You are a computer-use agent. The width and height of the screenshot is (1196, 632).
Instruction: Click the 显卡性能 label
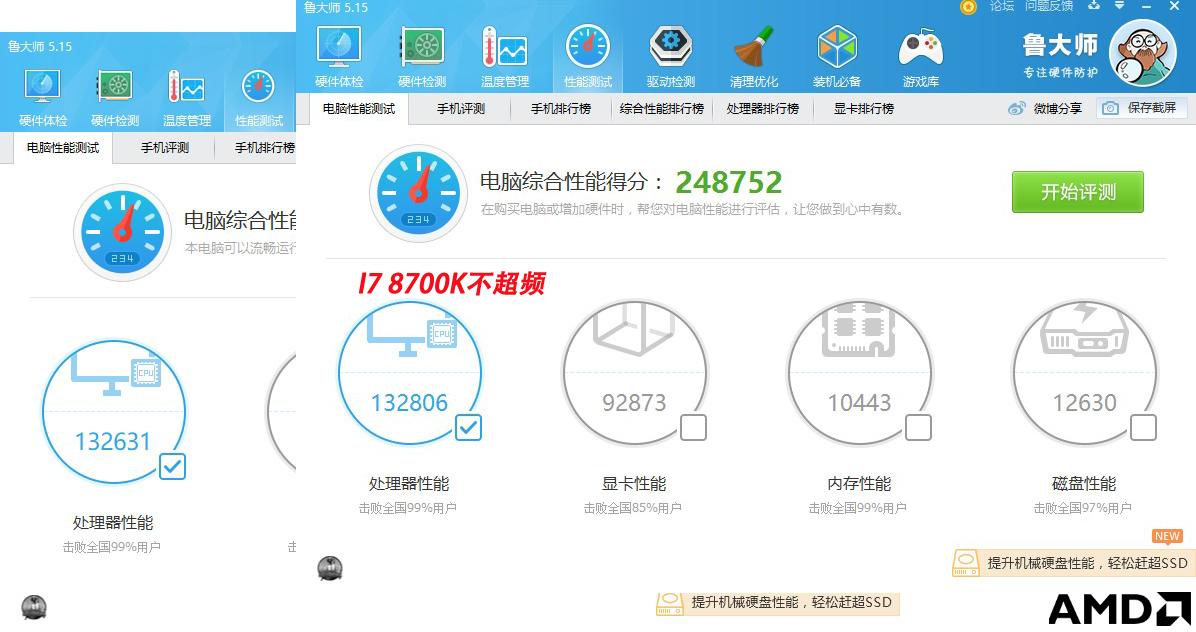pyautogui.click(x=634, y=484)
